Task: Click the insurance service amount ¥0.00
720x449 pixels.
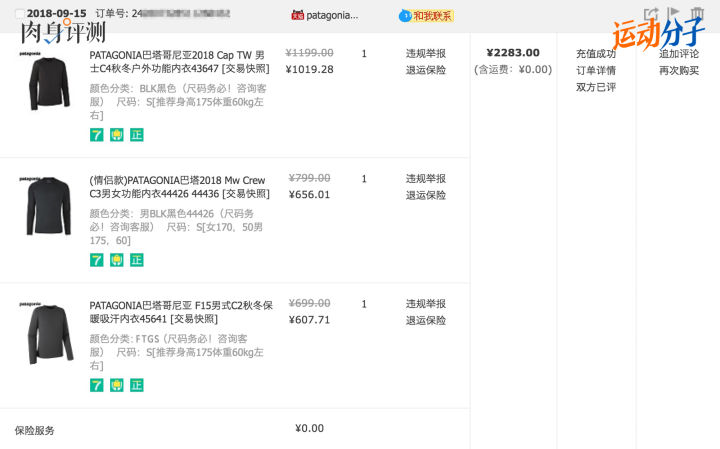Action: (x=309, y=428)
